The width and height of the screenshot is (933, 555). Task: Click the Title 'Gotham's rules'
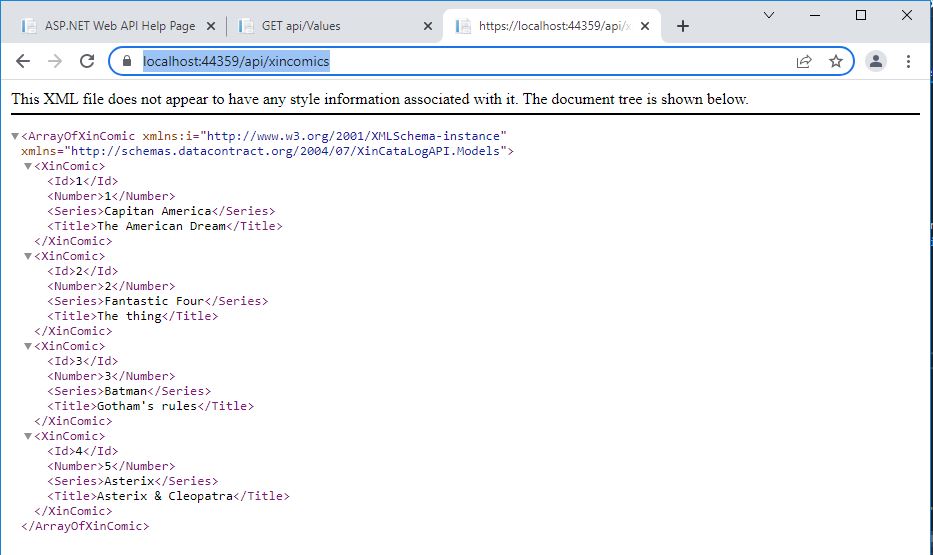(x=147, y=406)
